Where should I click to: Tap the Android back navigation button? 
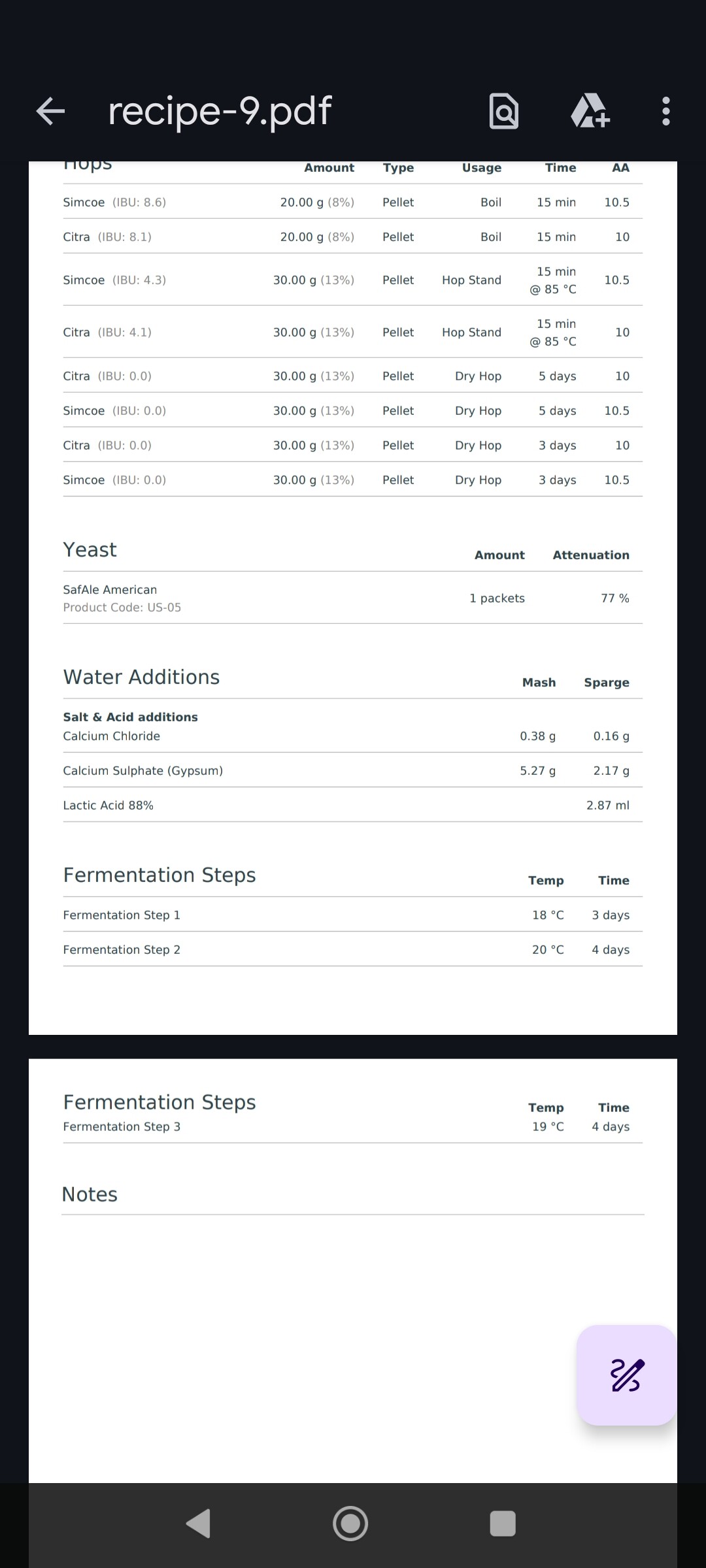coord(198,1524)
